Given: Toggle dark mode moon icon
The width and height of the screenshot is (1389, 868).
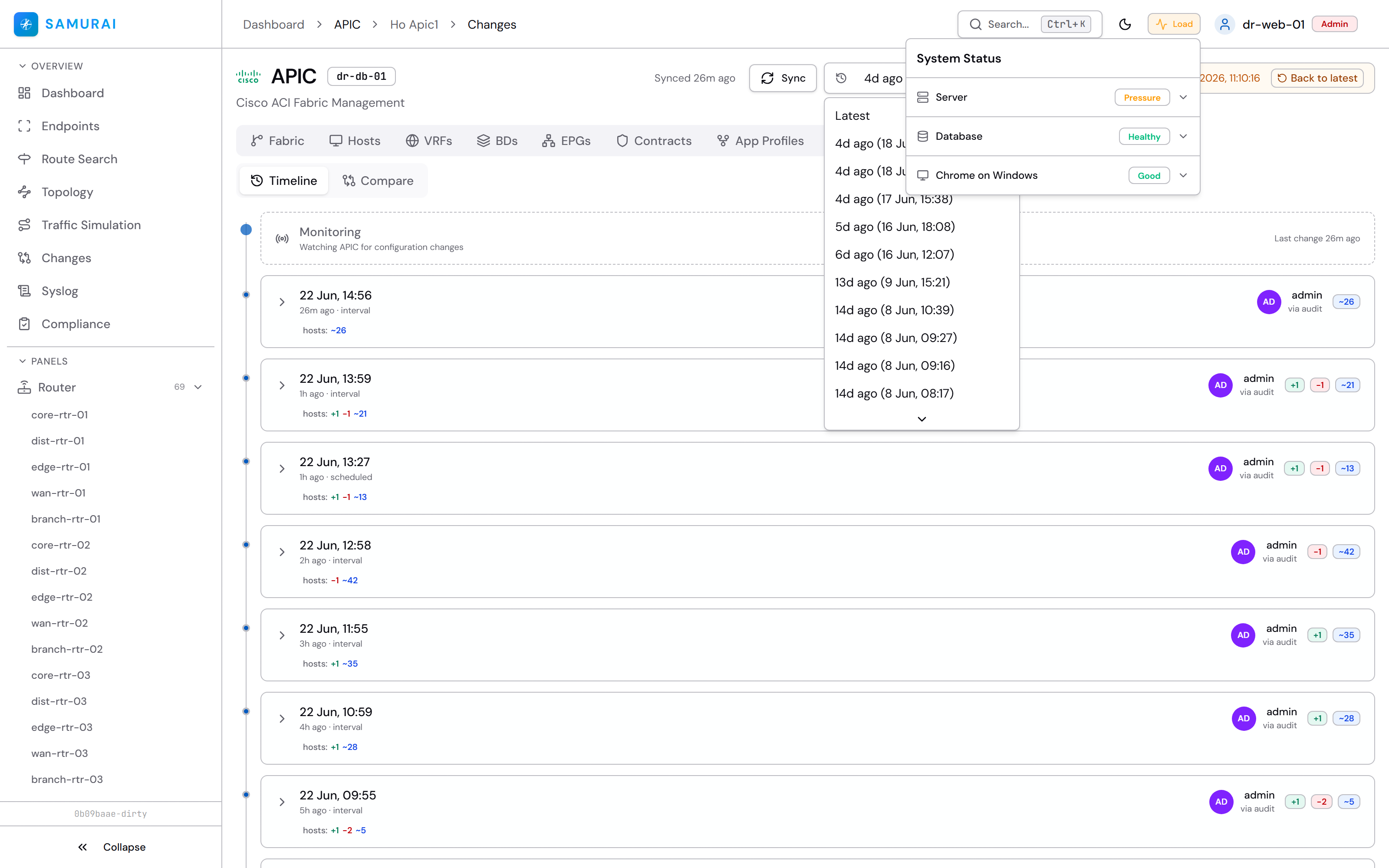Looking at the screenshot, I should [1124, 24].
